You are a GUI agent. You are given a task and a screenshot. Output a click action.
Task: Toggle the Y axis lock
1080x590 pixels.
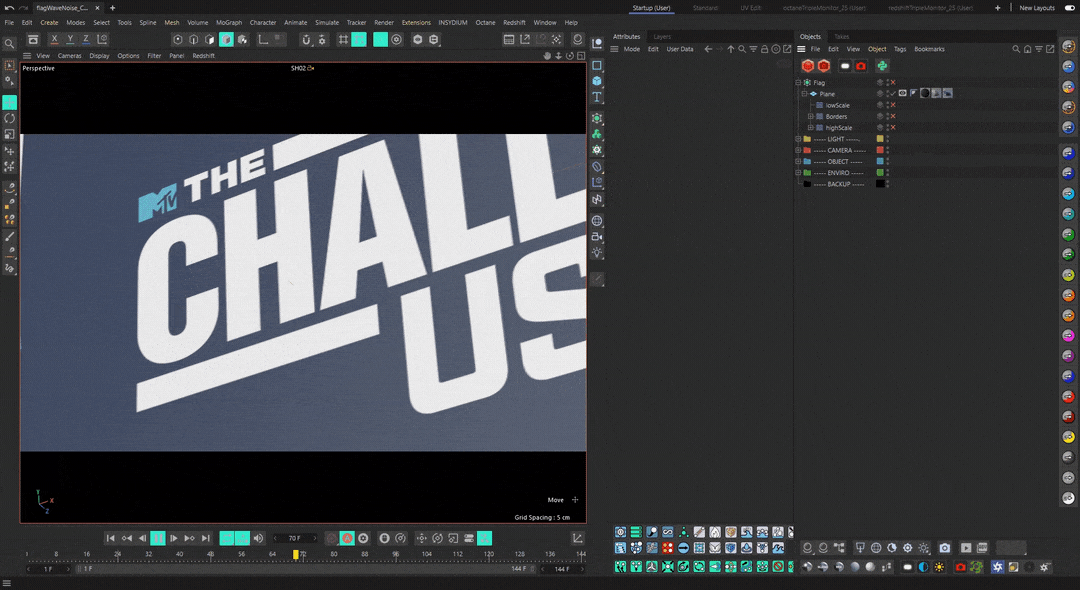pyautogui.click(x=70, y=39)
